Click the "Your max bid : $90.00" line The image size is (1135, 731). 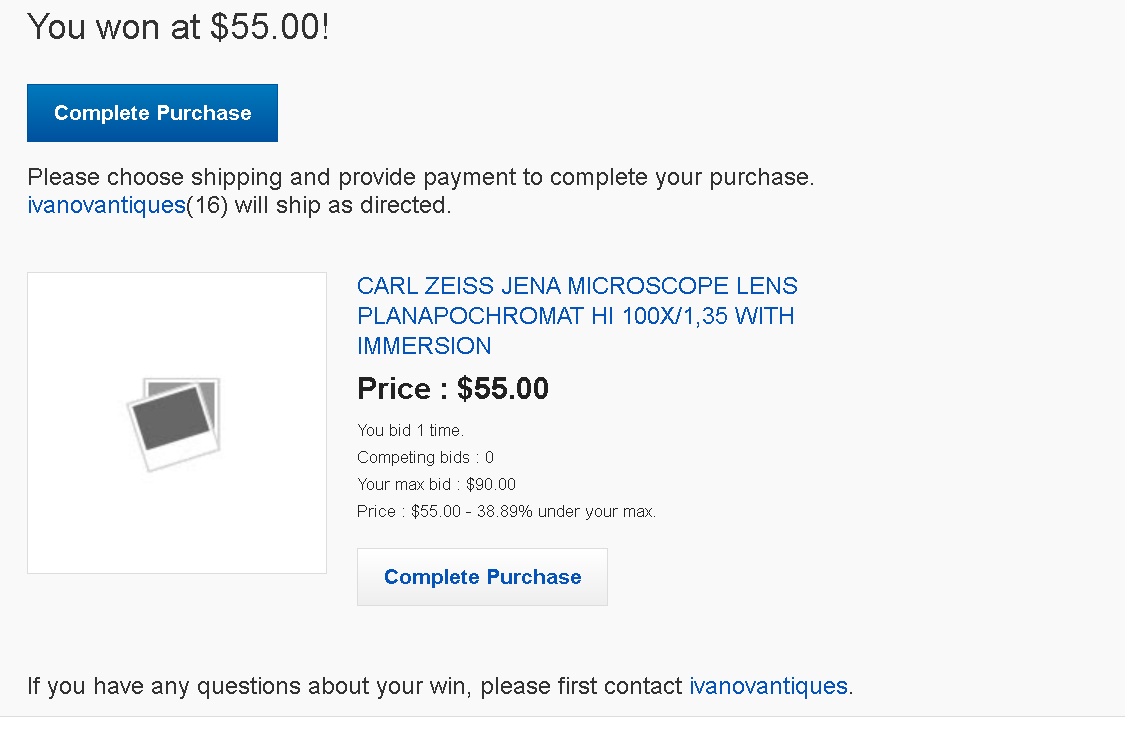tap(436, 484)
